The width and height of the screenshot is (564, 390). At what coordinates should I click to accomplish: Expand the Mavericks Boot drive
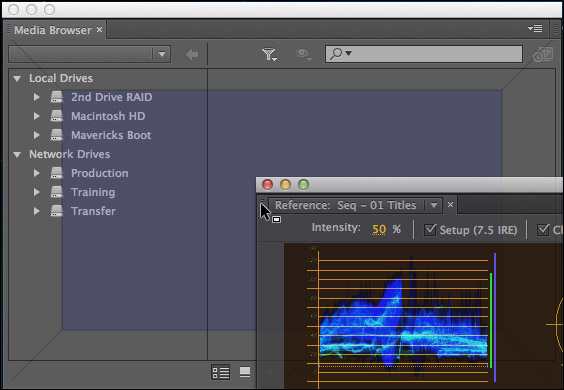pyautogui.click(x=37, y=135)
